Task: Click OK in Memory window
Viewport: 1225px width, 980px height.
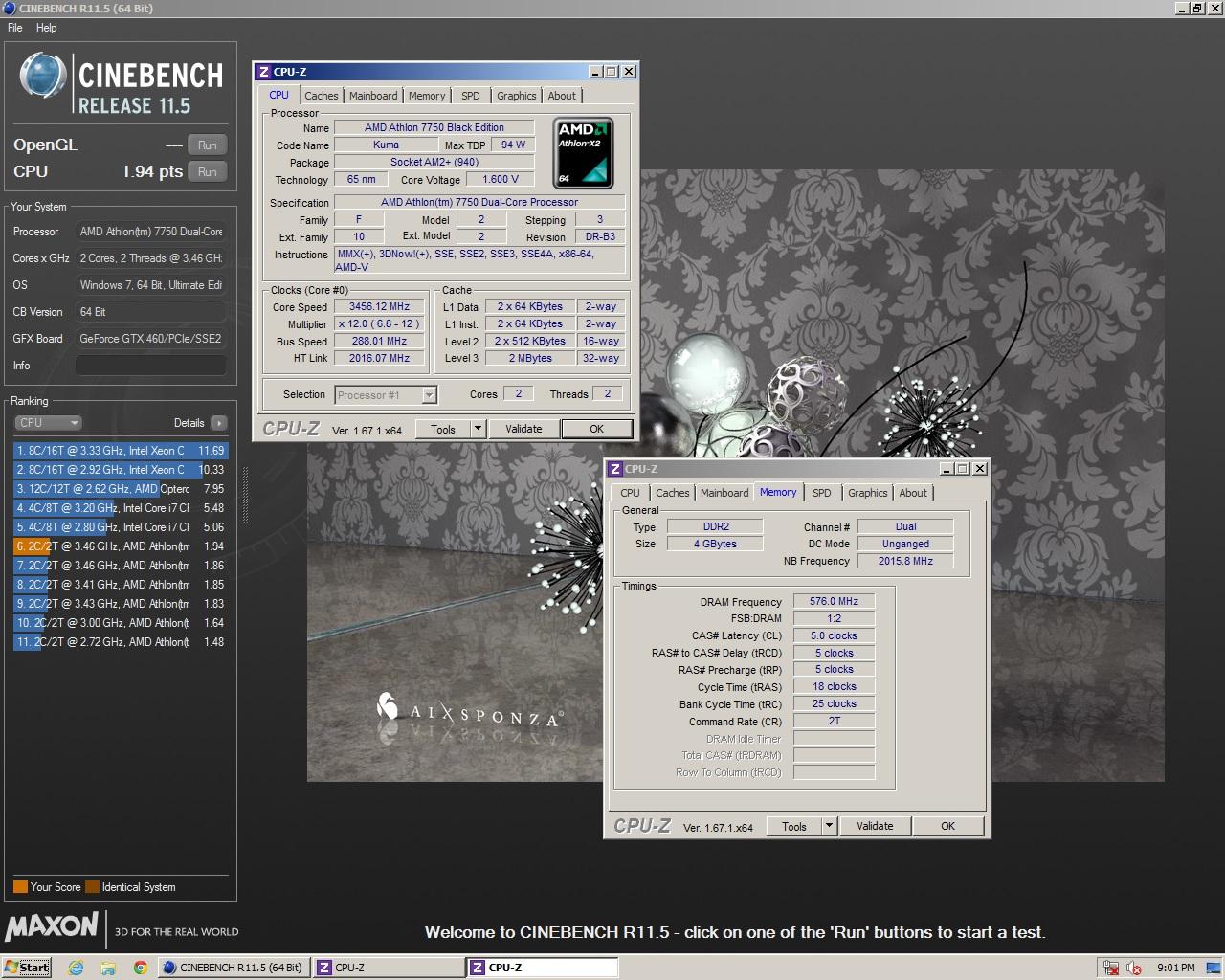Action: tap(948, 827)
